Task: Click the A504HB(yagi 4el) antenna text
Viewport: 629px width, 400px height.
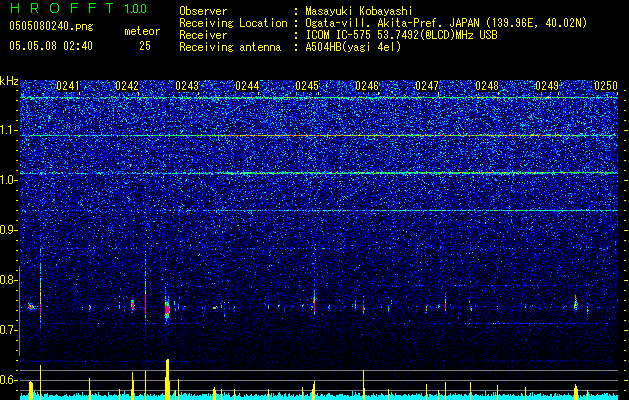Action: point(353,47)
